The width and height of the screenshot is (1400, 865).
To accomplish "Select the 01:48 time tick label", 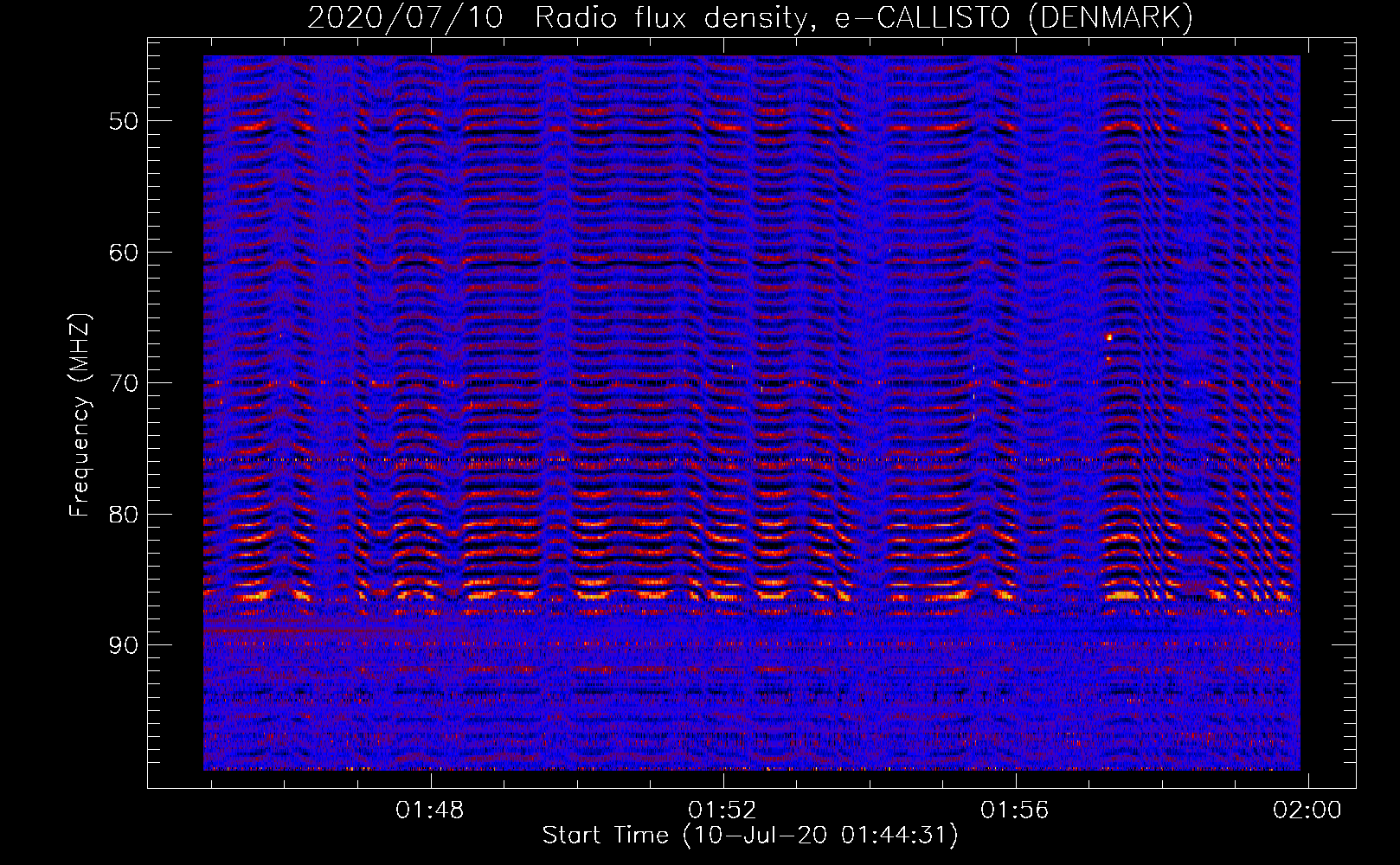I will click(x=430, y=811).
